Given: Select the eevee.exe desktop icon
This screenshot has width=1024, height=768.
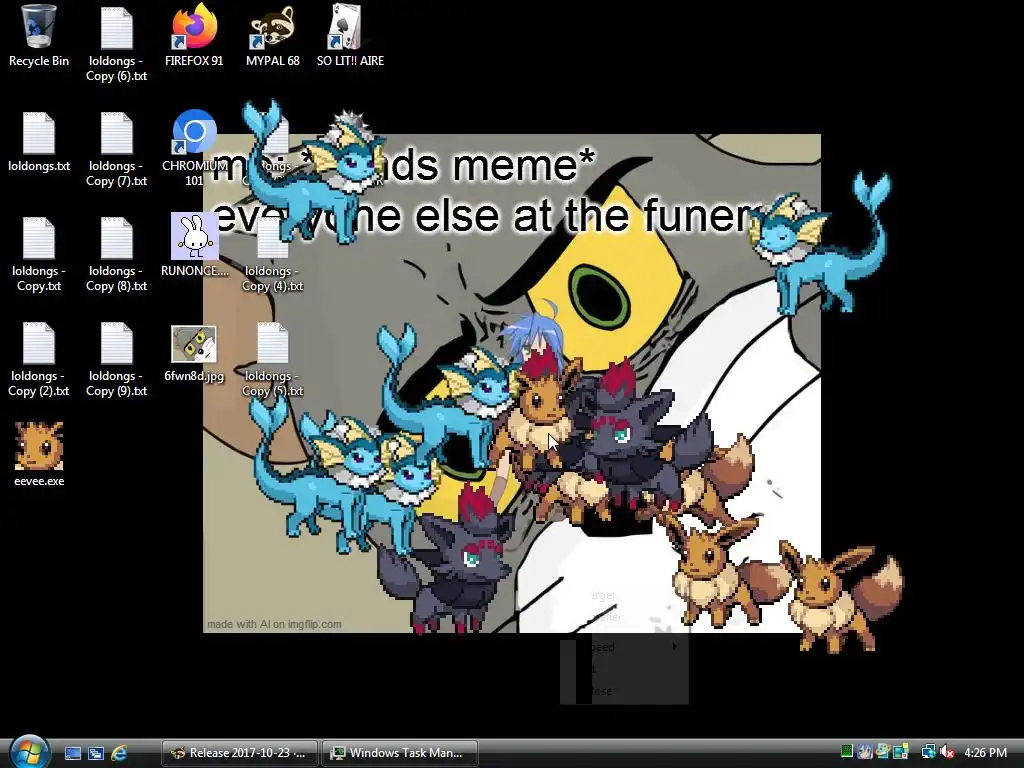Looking at the screenshot, I should click(x=39, y=455).
